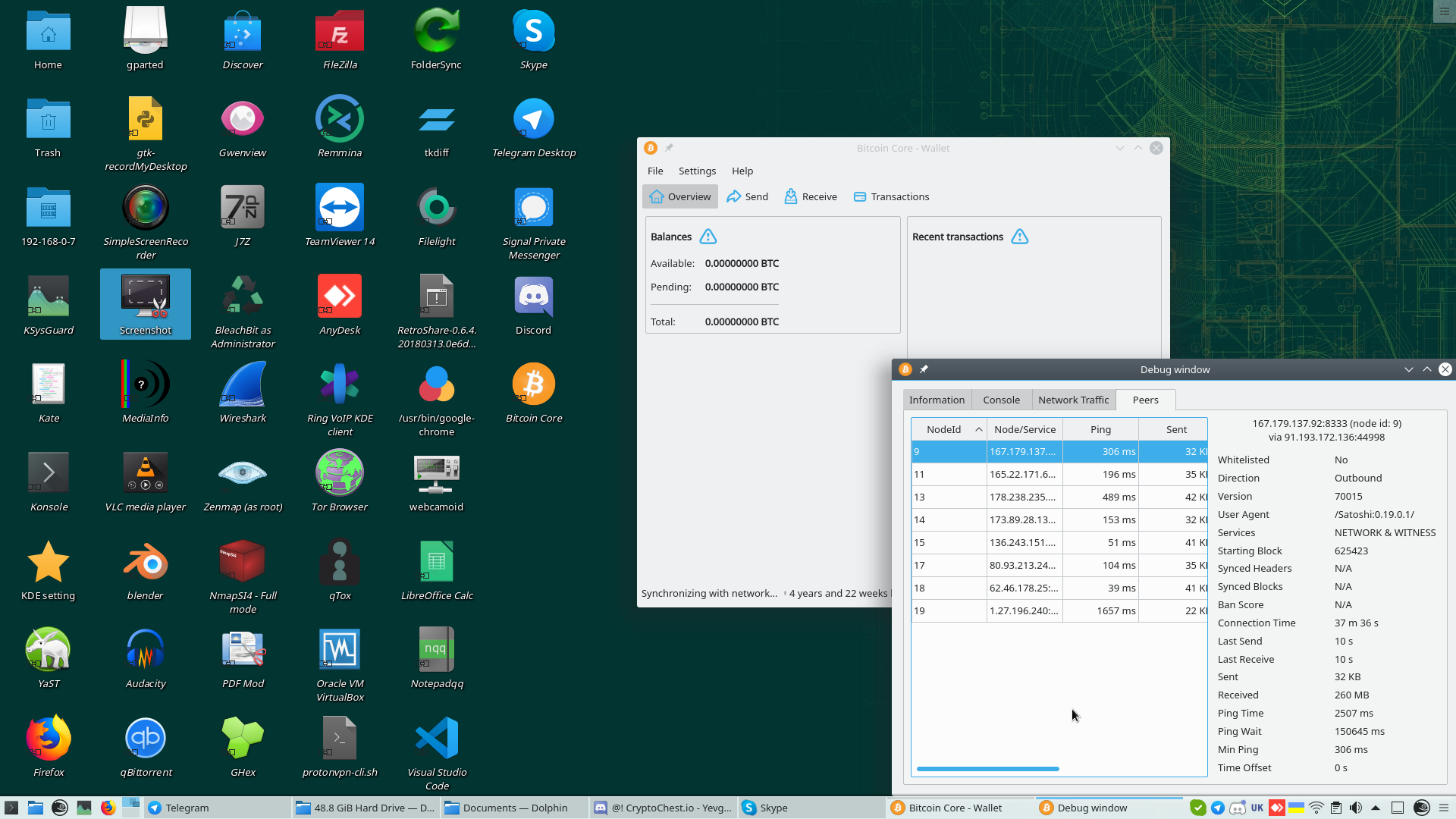
Task: Toggle UK keyboard layout indicator in tray
Action: point(1257,808)
